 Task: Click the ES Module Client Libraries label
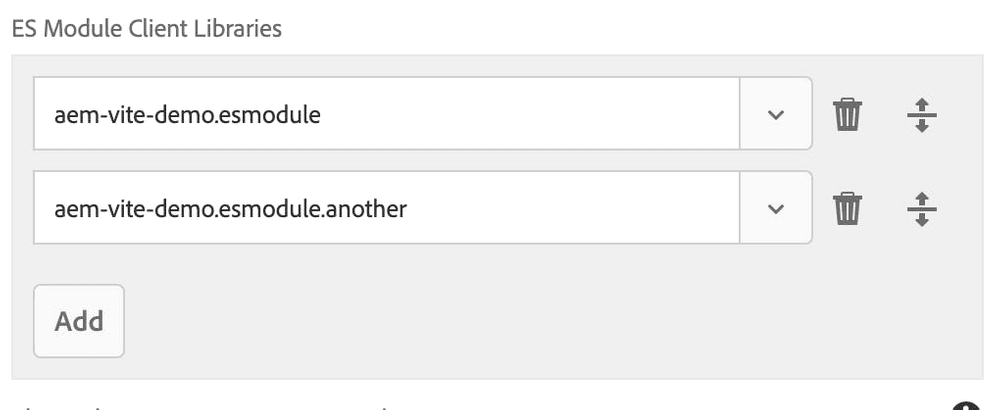tap(147, 29)
